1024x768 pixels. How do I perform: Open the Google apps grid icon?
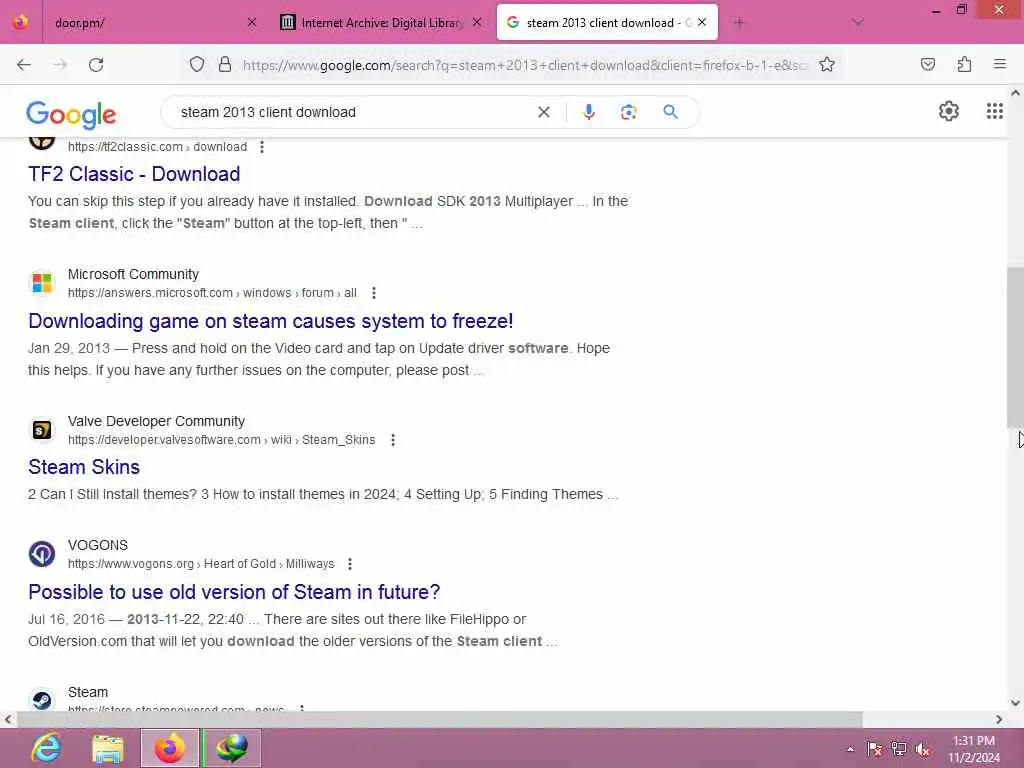tap(994, 112)
